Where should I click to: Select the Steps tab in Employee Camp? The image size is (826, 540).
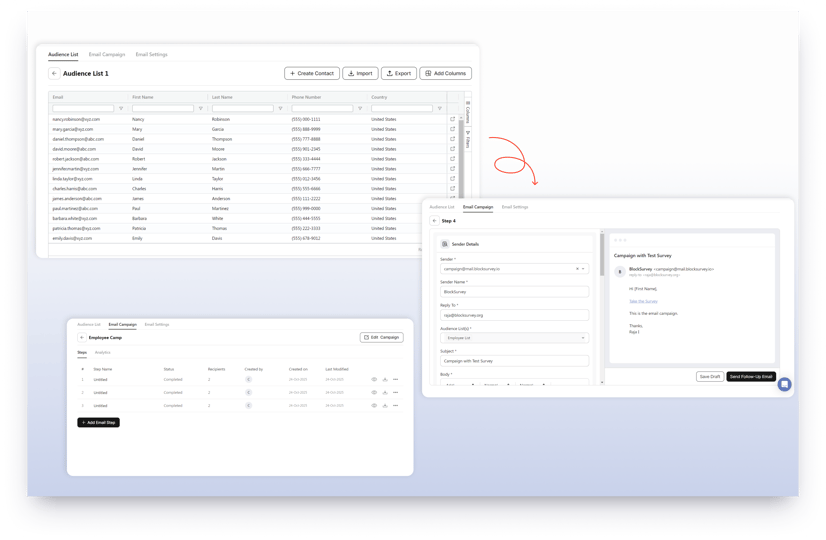click(82, 352)
